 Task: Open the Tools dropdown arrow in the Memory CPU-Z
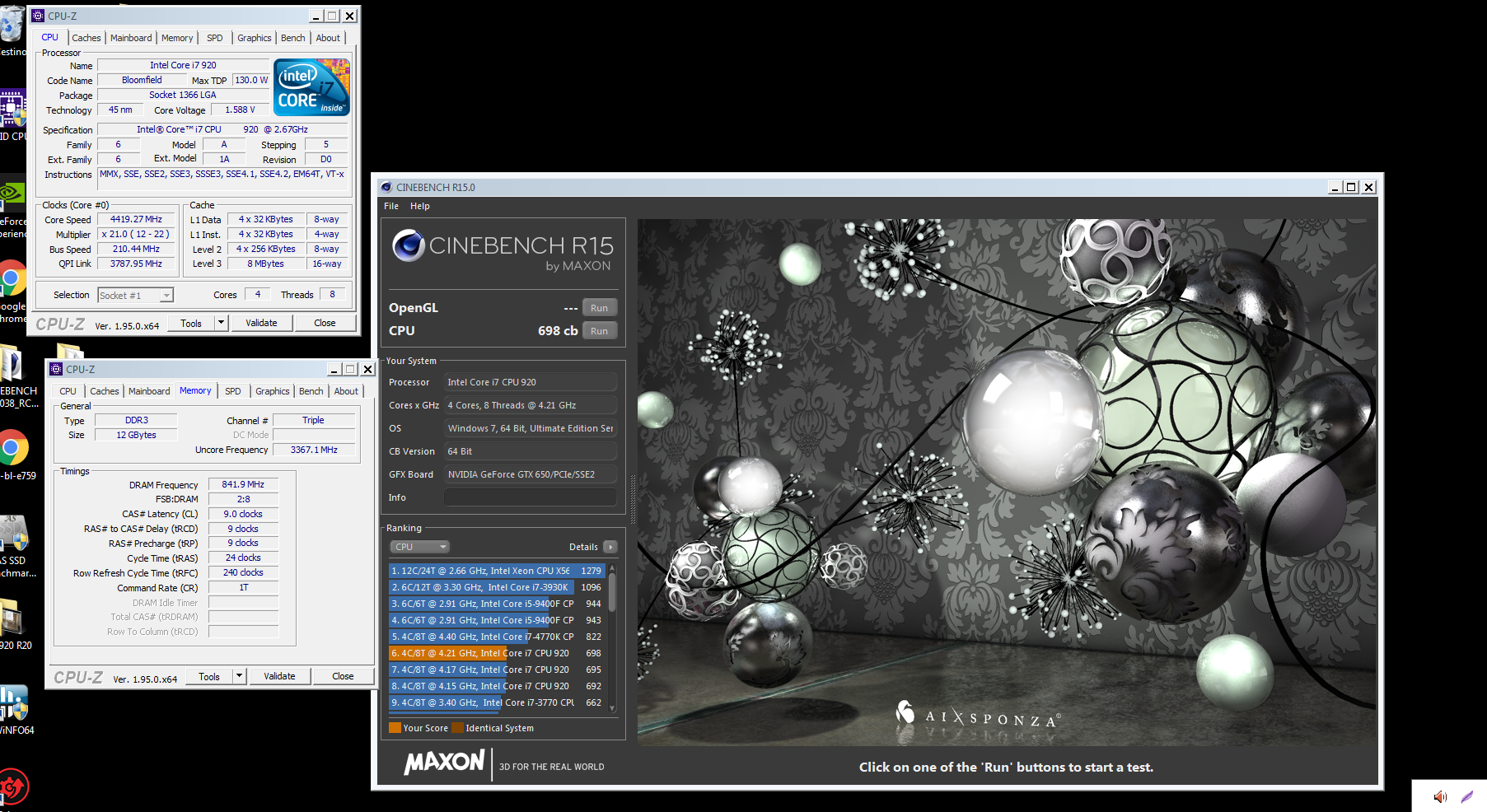pyautogui.click(x=239, y=676)
